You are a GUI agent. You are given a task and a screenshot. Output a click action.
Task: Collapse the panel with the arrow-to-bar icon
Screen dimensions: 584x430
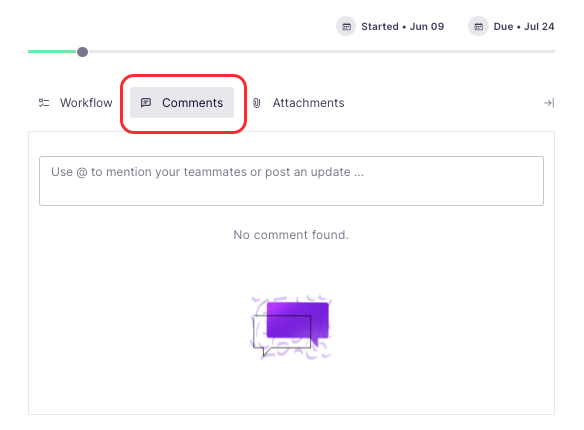click(x=549, y=103)
